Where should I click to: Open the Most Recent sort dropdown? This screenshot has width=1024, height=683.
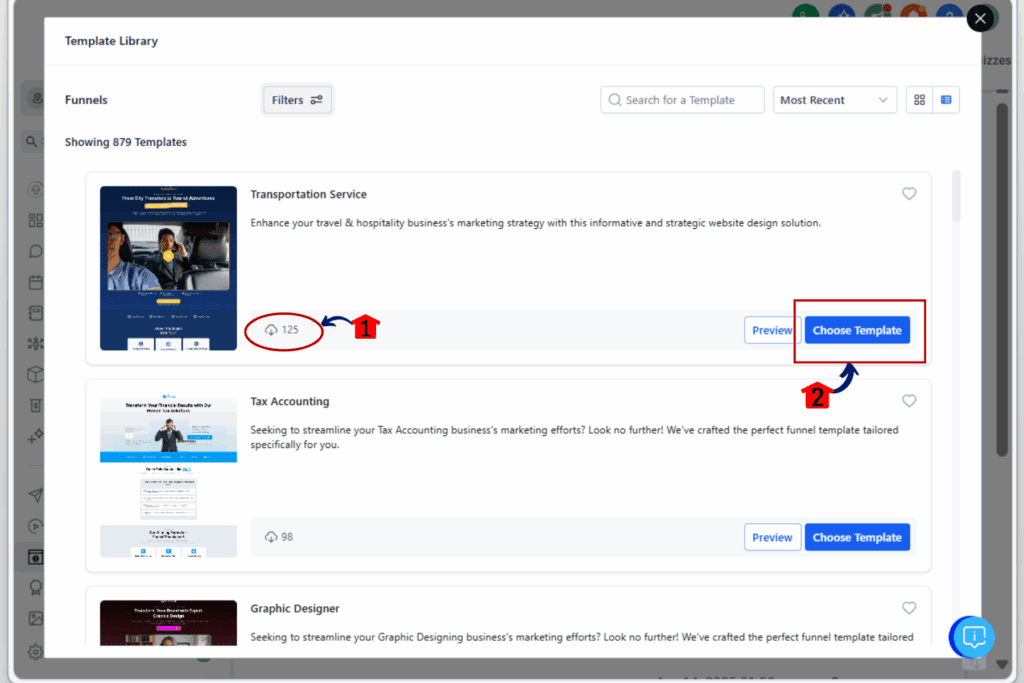834,100
